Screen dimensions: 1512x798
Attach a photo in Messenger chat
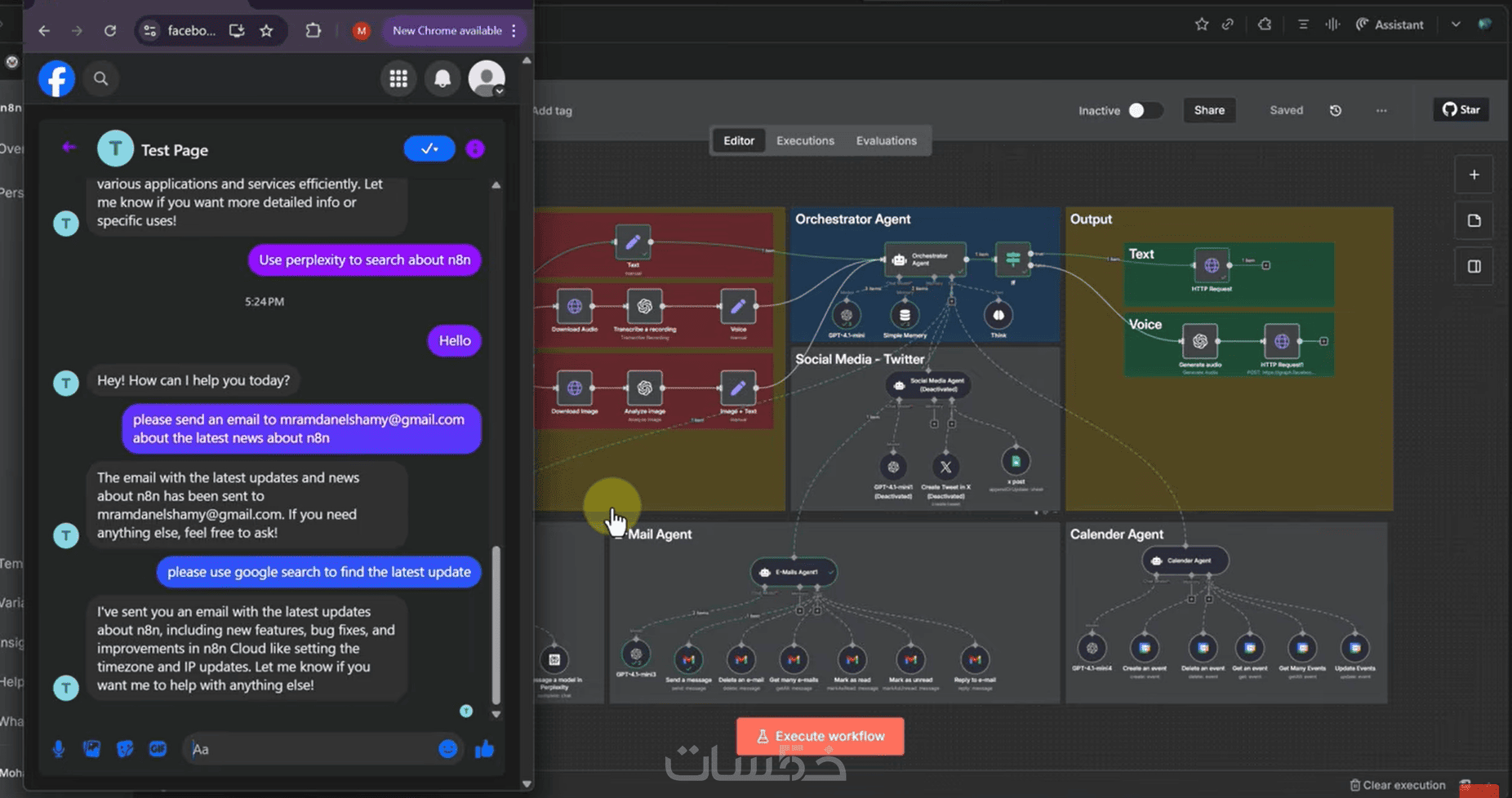tap(91, 749)
